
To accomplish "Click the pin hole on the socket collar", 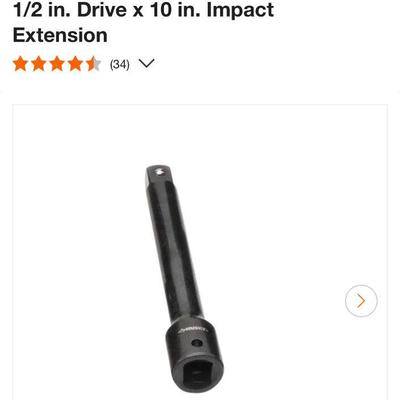I will pyautogui.click(x=197, y=343).
